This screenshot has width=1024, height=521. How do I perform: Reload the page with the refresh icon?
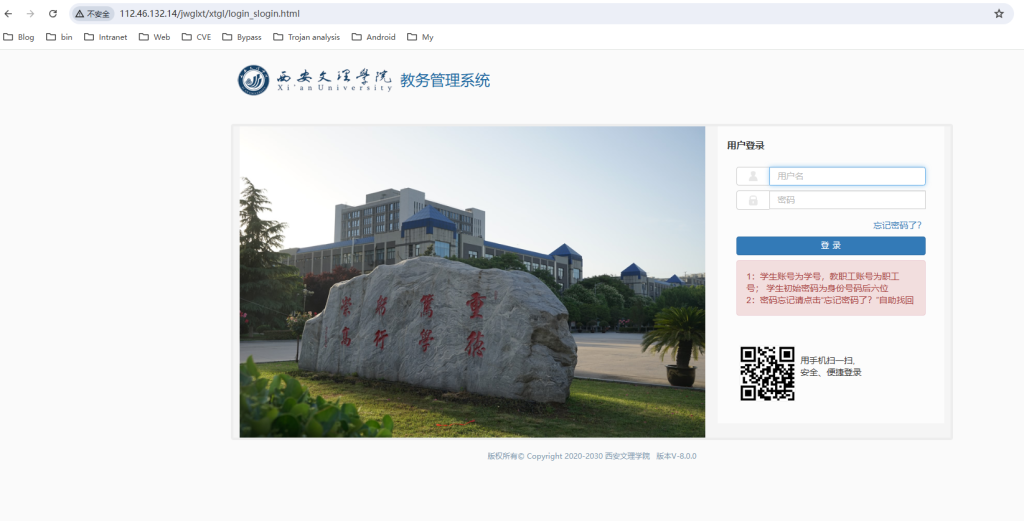pyautogui.click(x=53, y=14)
